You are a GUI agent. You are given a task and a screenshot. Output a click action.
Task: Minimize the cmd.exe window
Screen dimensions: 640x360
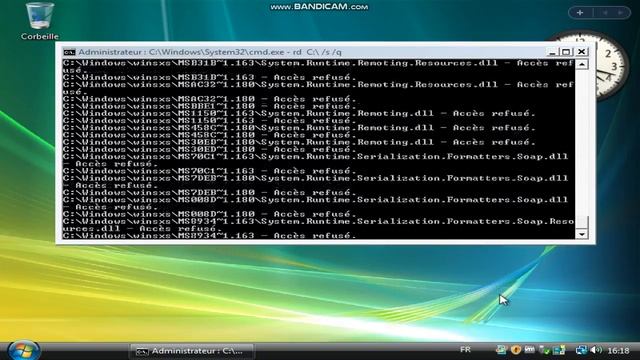(552, 52)
